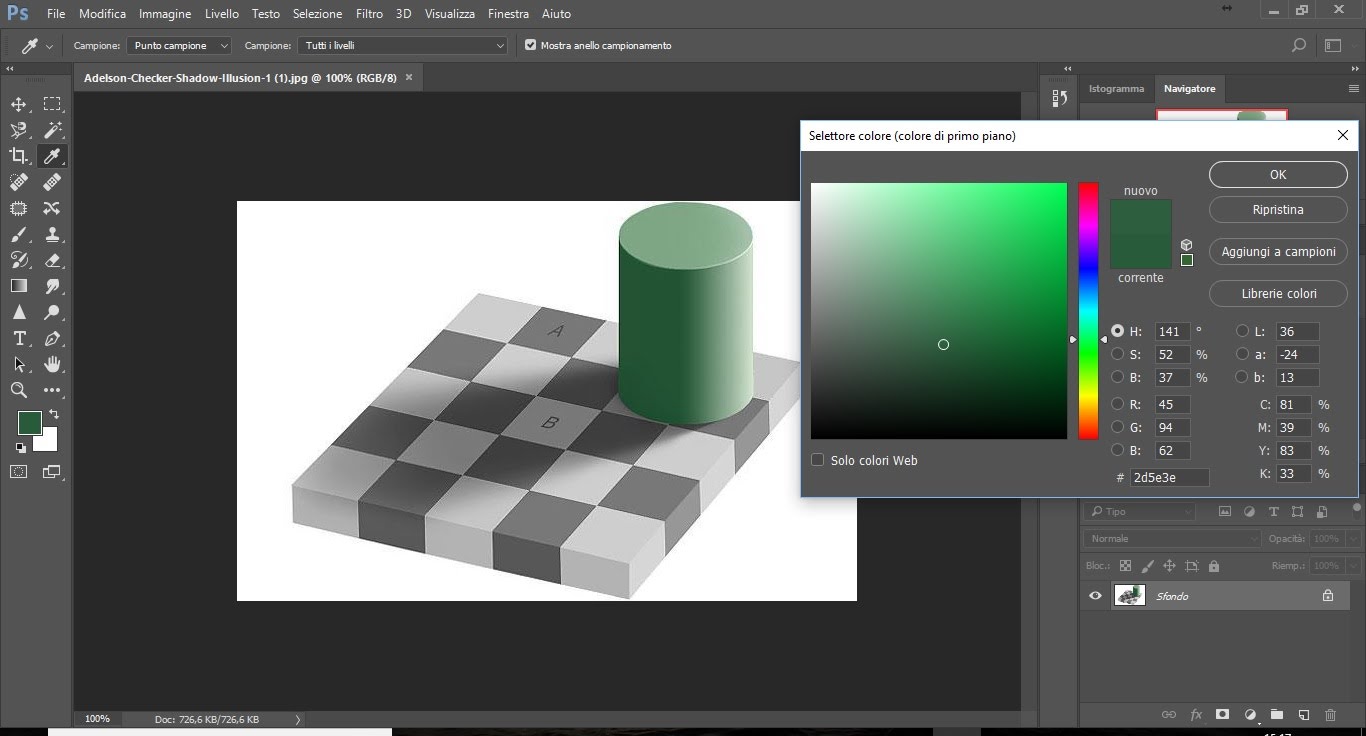Change the screen mode
Viewport: 1366px width, 736px height.
tap(51, 472)
